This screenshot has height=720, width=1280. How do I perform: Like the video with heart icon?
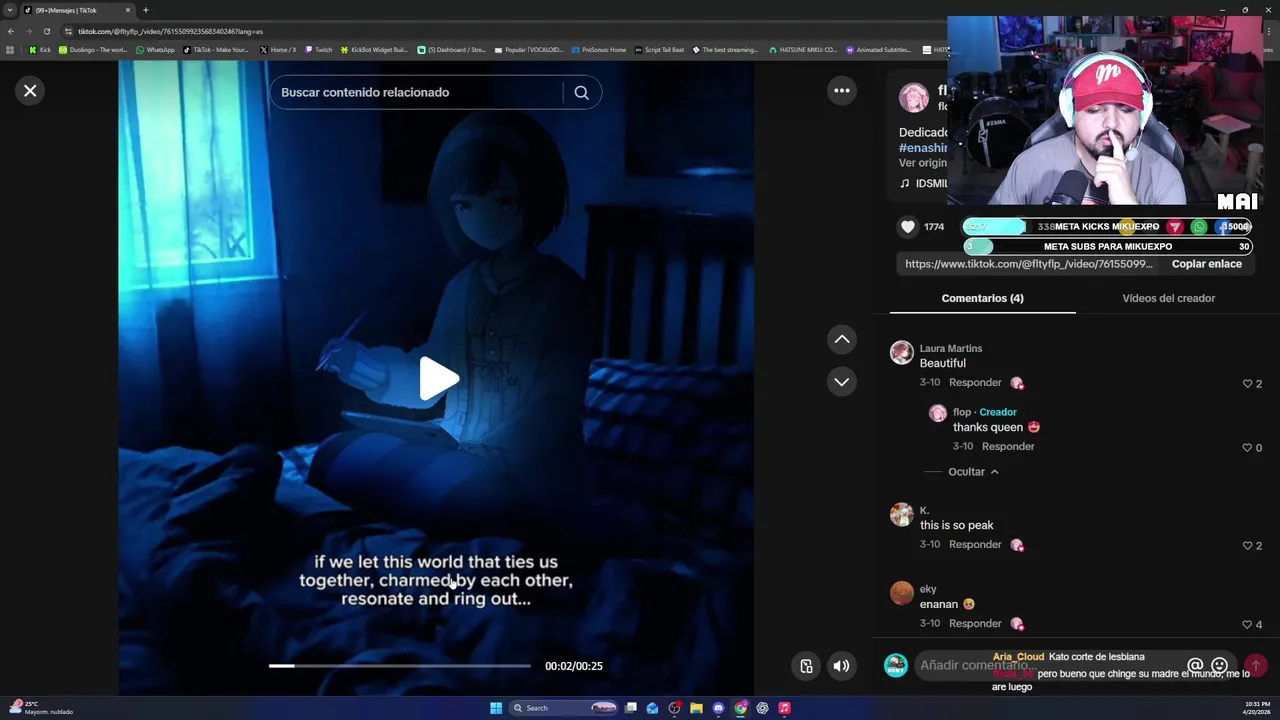pos(908,227)
